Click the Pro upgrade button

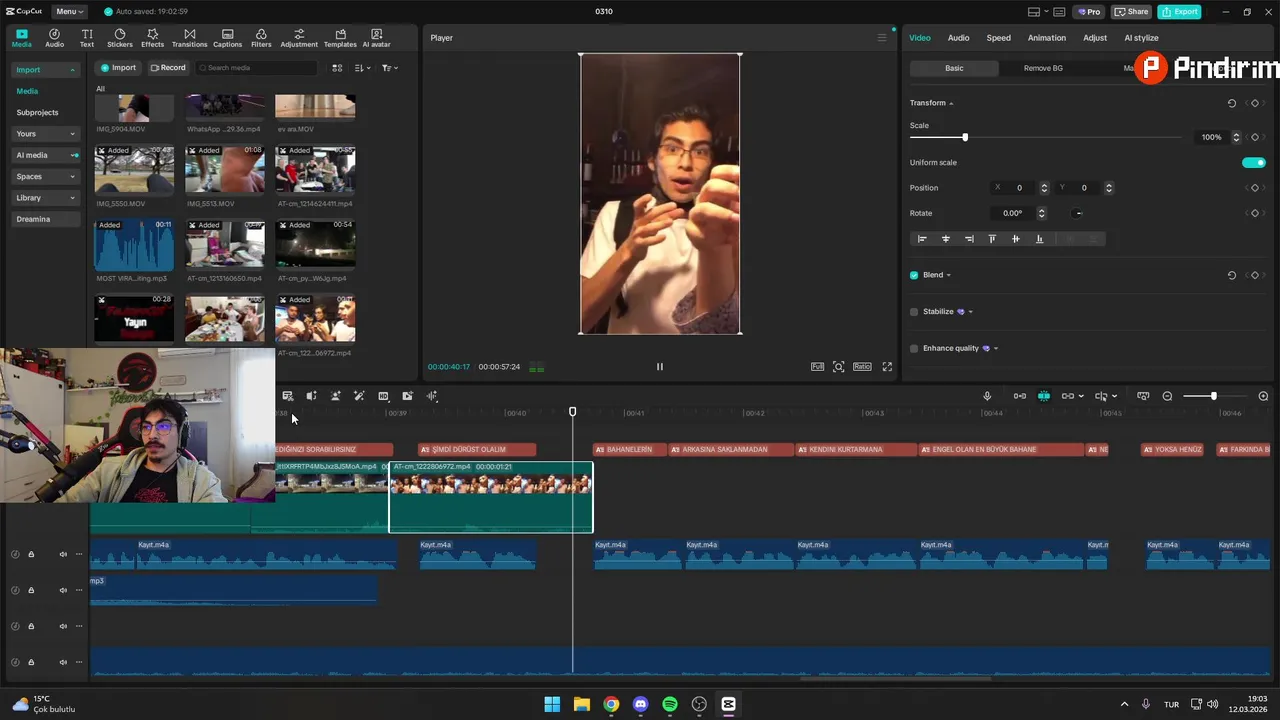point(1089,12)
